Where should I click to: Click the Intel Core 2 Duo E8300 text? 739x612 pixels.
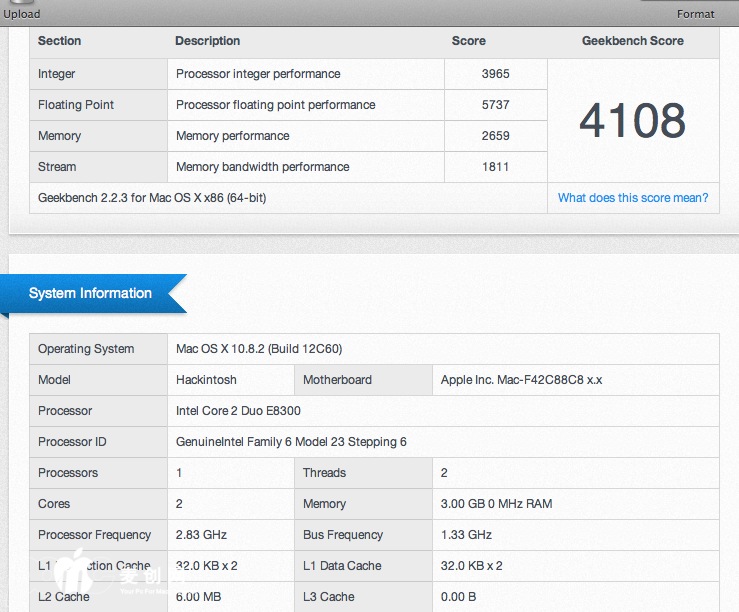[x=238, y=411]
